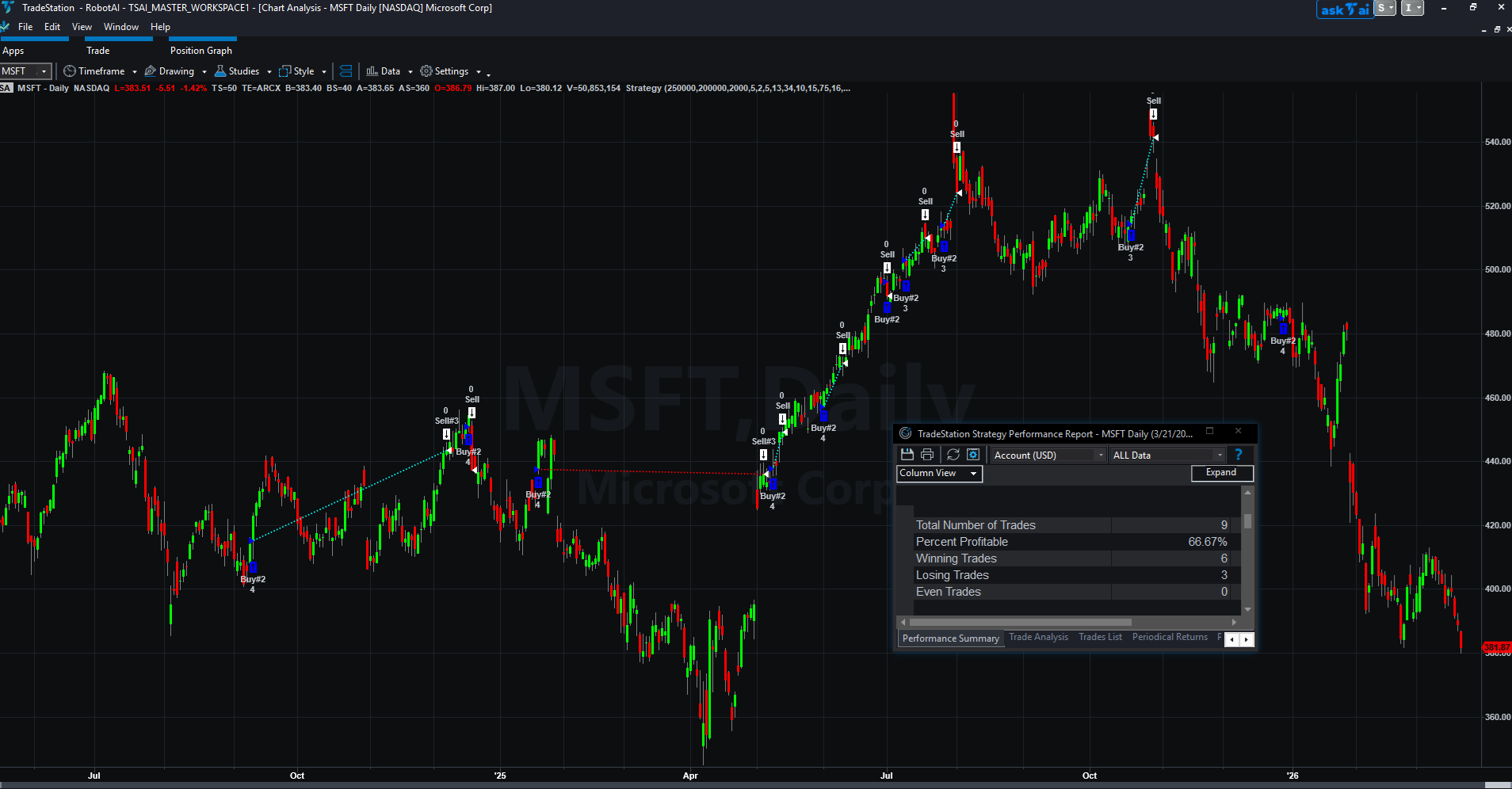1512x789 pixels.
Task: Click the ask ai button in the title bar
Action: click(1345, 10)
